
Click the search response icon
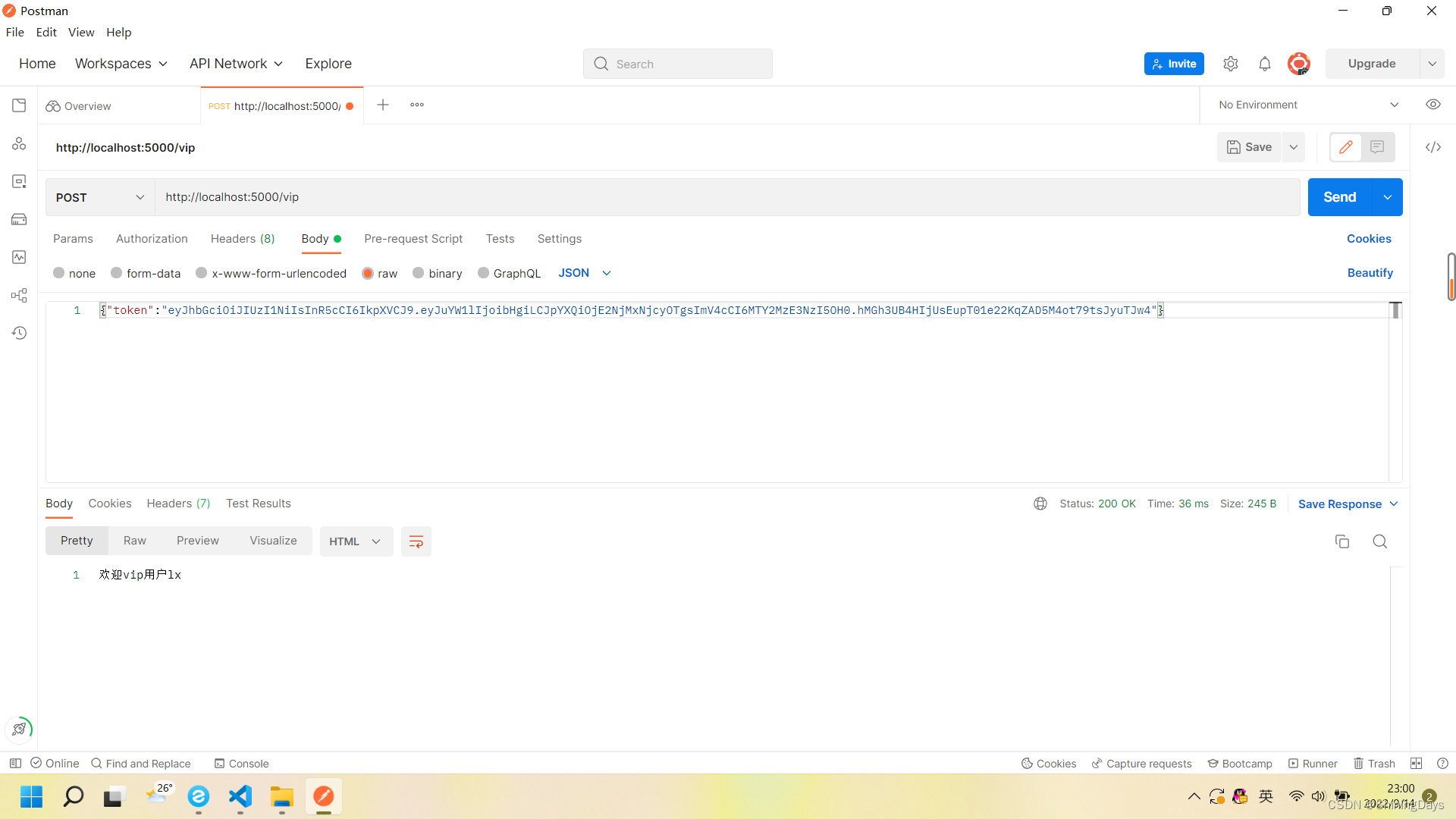pos(1379,541)
